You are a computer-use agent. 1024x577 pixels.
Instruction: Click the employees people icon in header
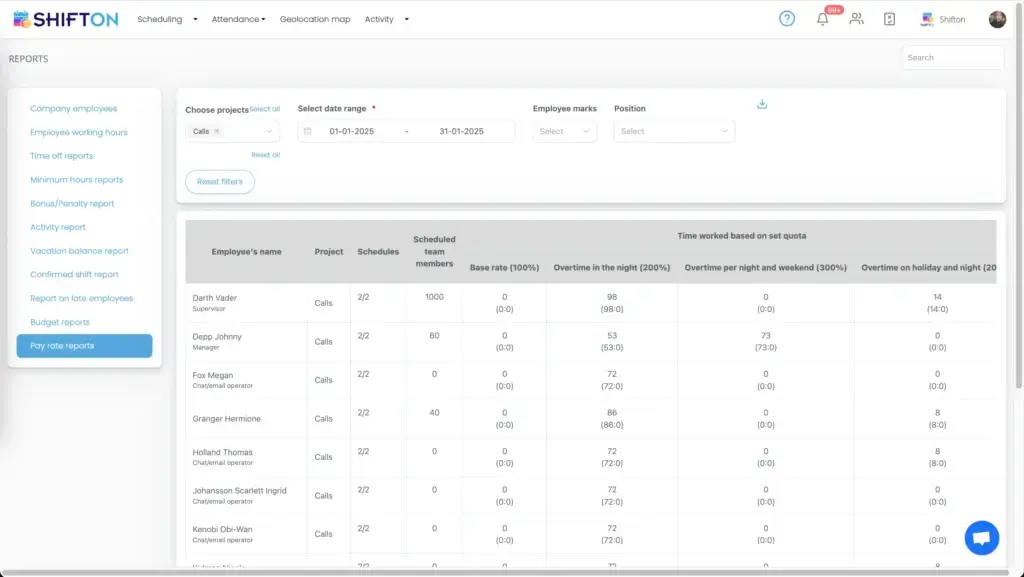(x=856, y=19)
